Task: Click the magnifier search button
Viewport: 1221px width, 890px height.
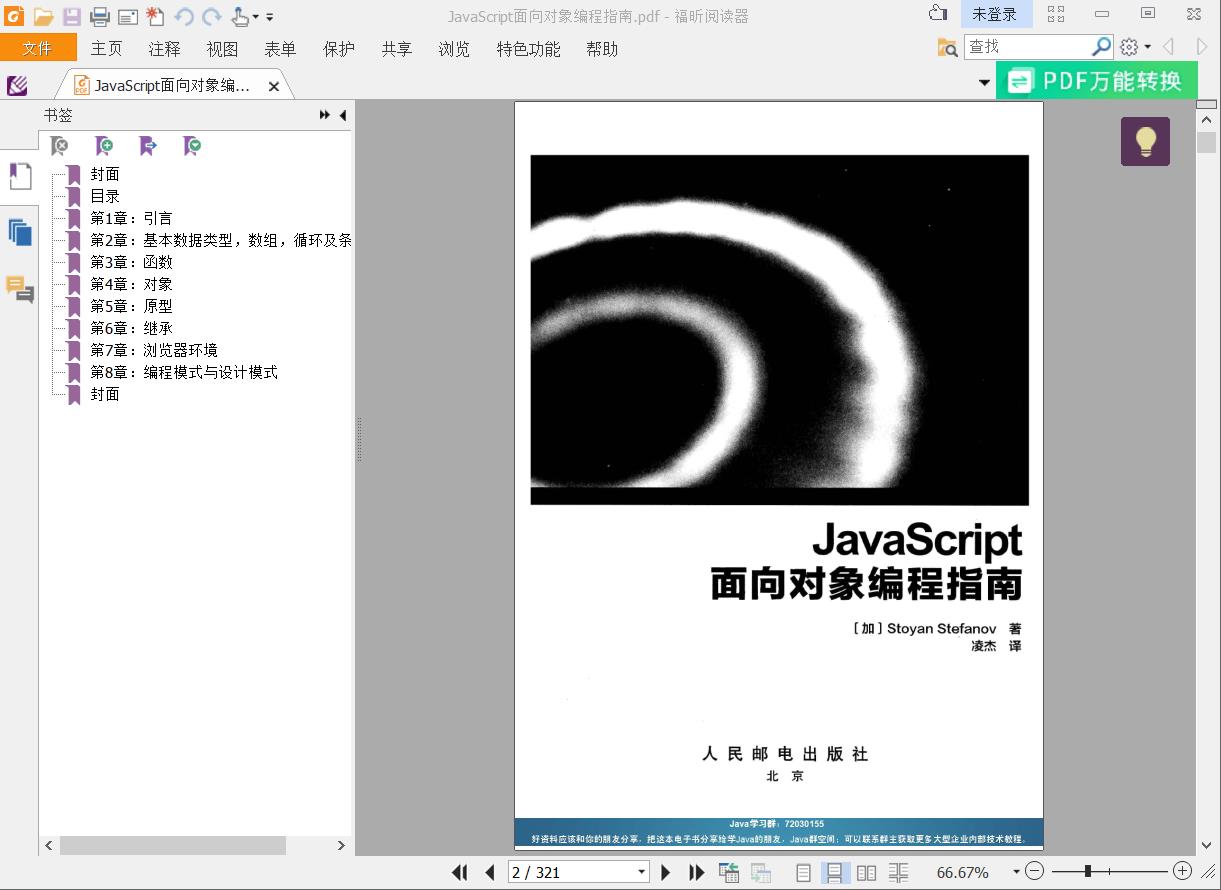Action: click(1101, 46)
